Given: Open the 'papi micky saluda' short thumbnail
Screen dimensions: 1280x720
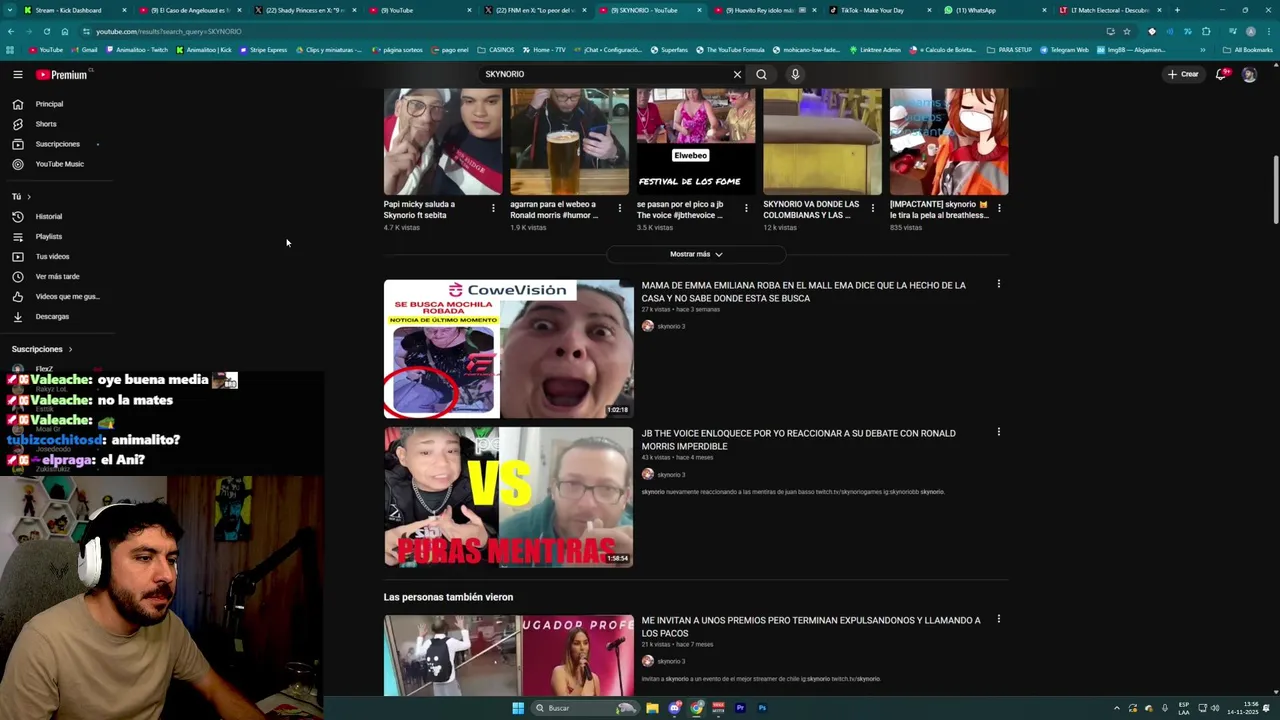Looking at the screenshot, I should click(443, 141).
